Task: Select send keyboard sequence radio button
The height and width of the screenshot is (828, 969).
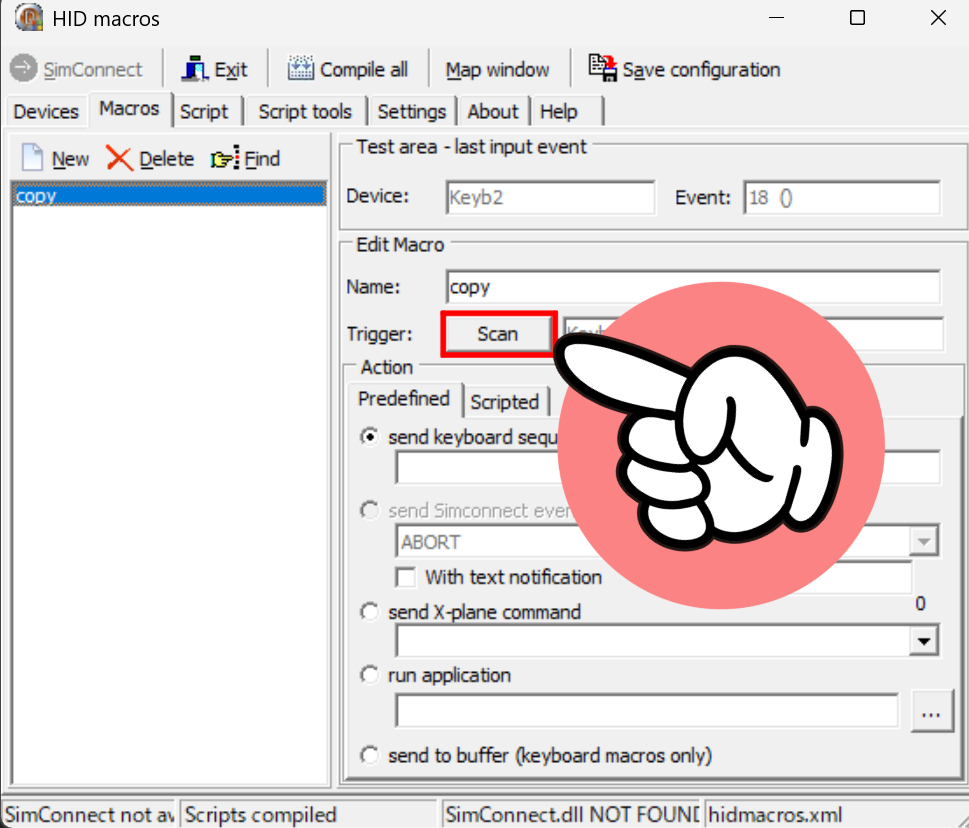Action: coord(370,437)
